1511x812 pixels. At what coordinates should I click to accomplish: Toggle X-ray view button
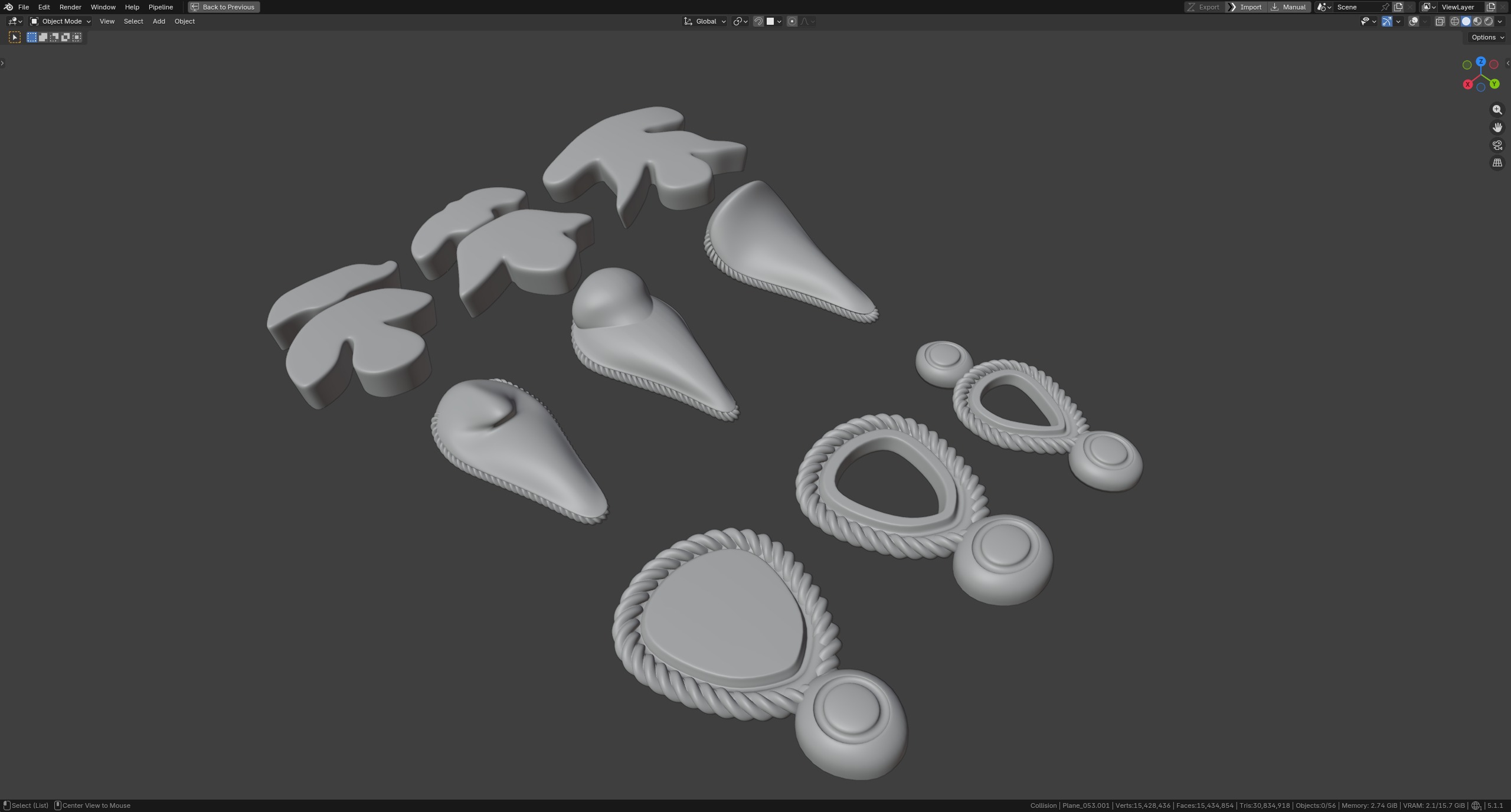click(1440, 21)
